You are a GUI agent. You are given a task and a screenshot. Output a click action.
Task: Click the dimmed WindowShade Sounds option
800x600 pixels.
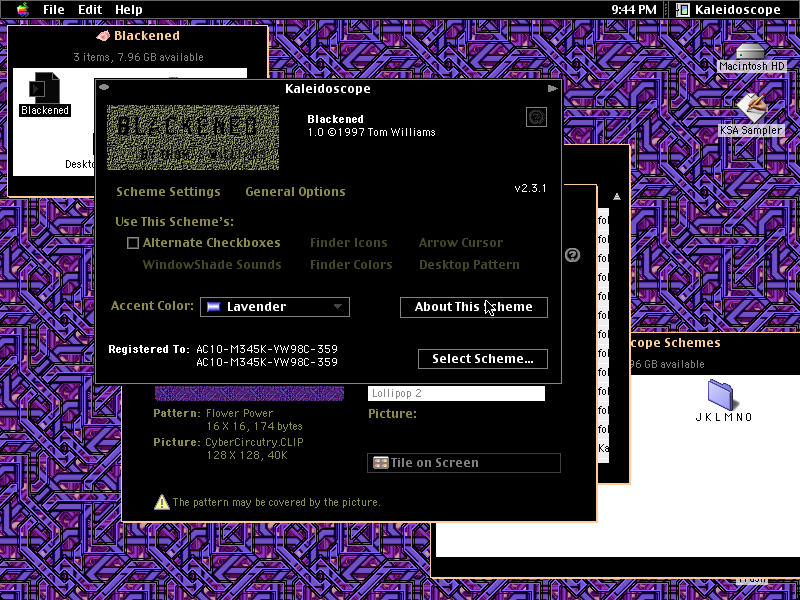pyautogui.click(x=212, y=265)
